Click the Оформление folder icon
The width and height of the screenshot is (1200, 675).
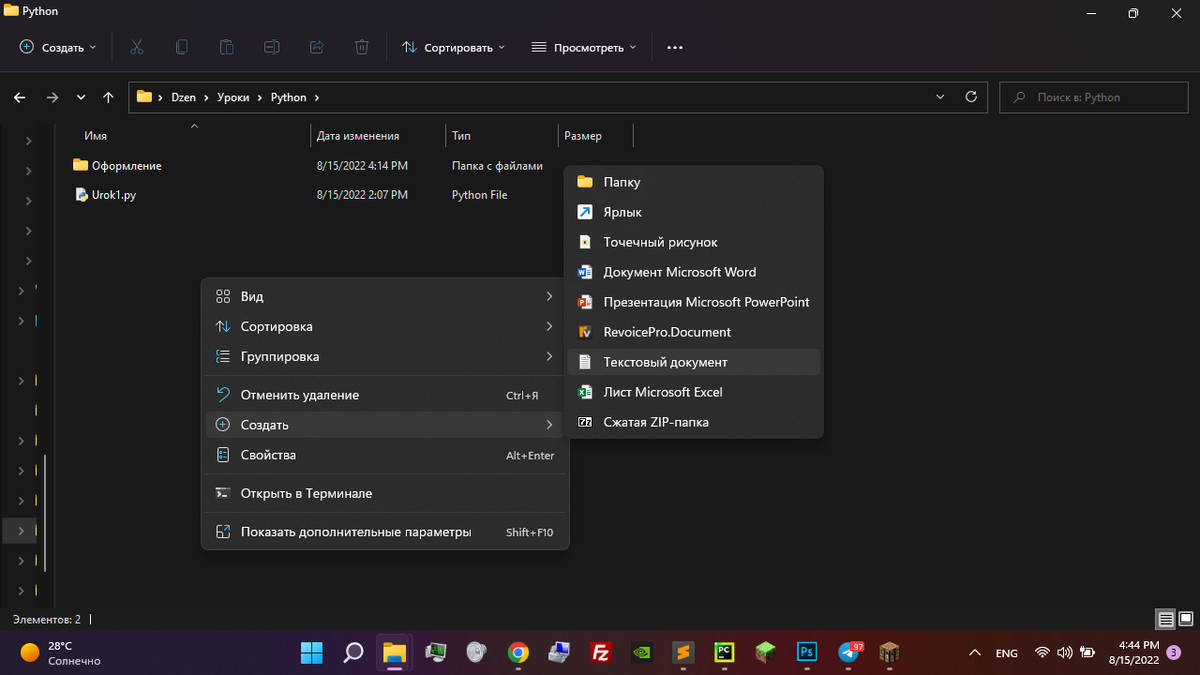(x=81, y=165)
